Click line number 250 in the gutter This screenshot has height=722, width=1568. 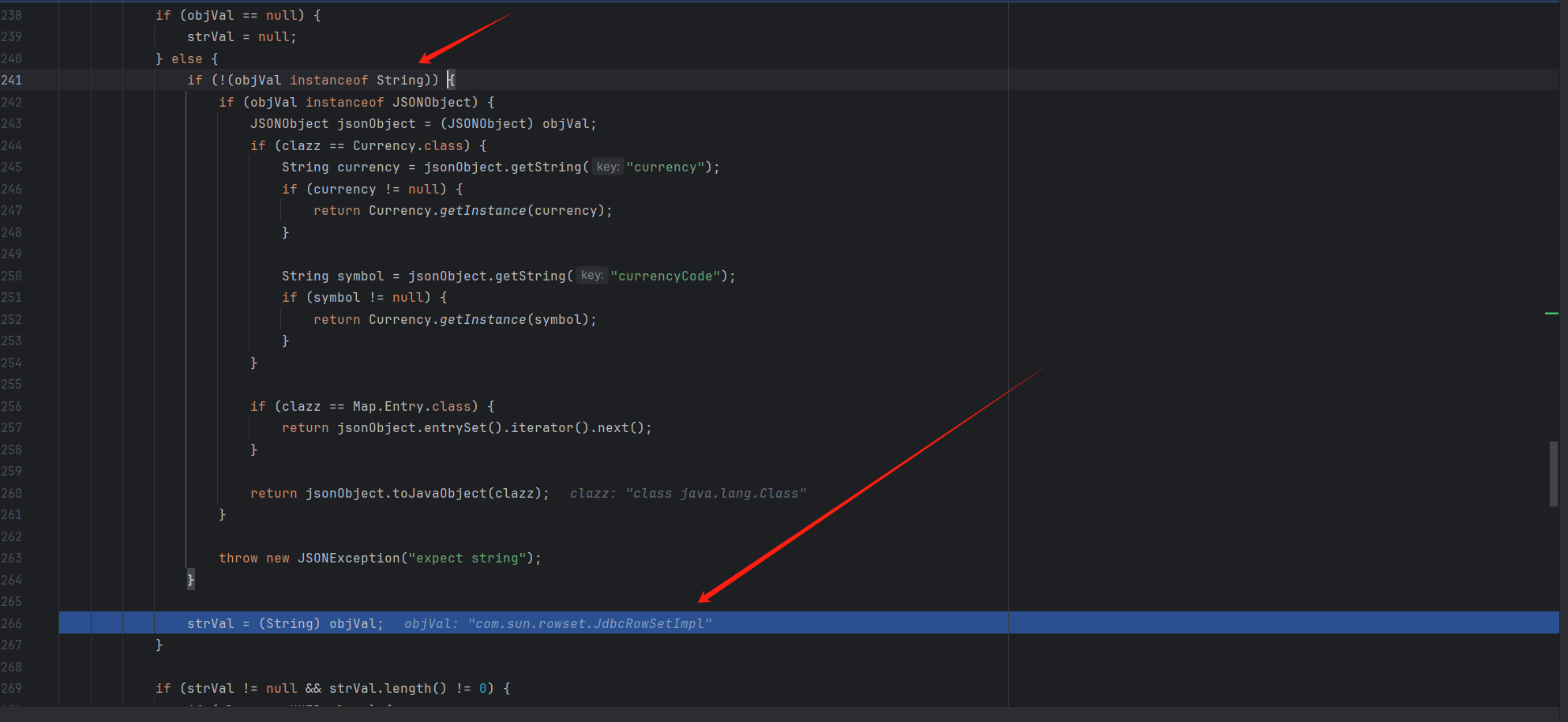[x=12, y=276]
